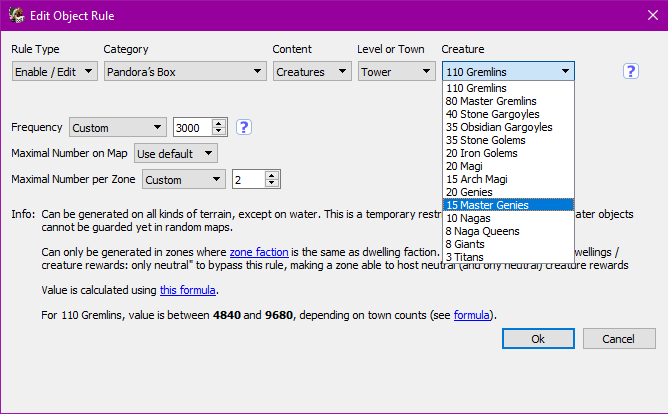Open Maximal Number per Zone dropdown
The image size is (668, 414).
click(x=184, y=179)
